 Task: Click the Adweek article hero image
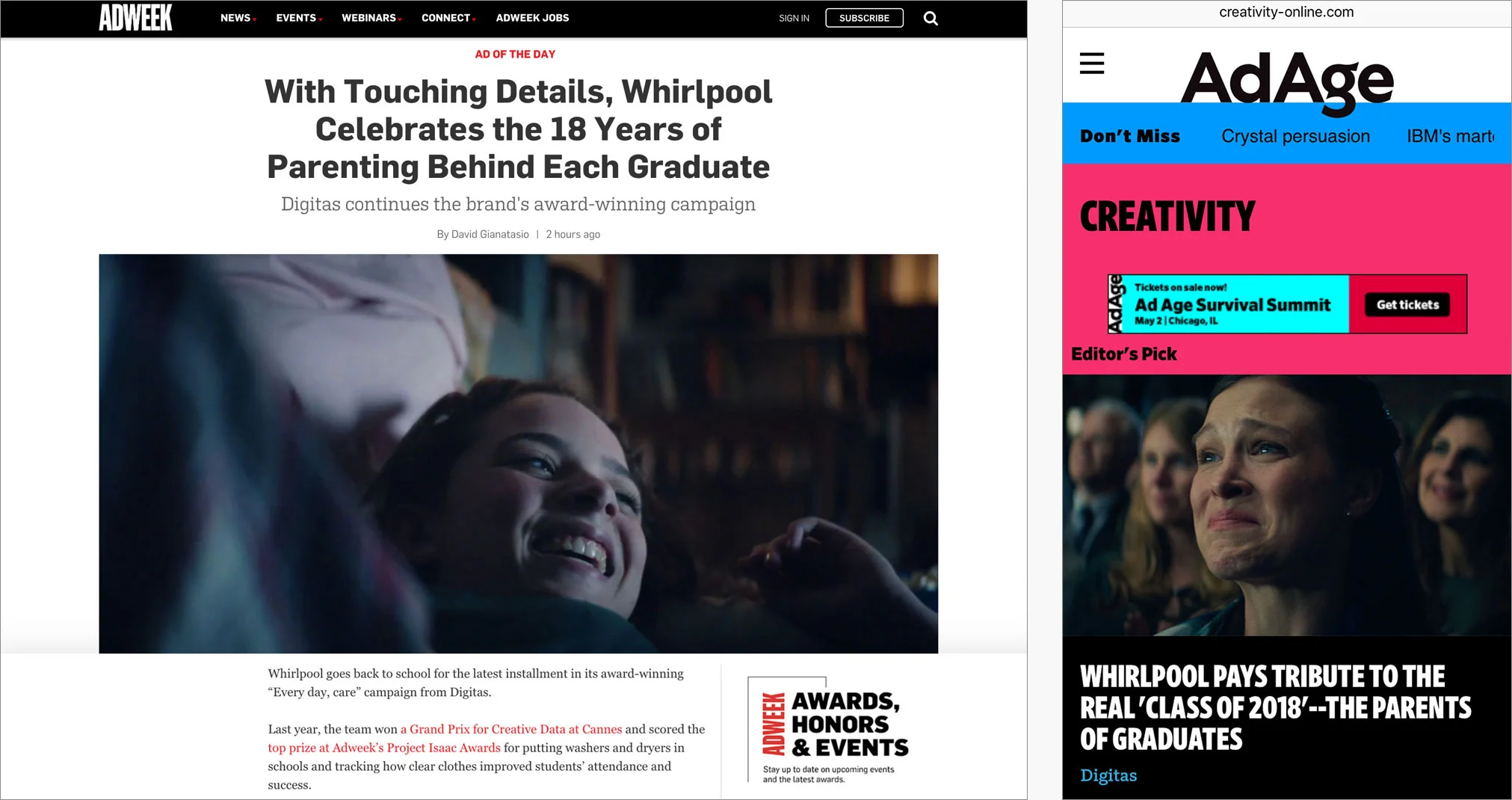pyautogui.click(x=518, y=453)
